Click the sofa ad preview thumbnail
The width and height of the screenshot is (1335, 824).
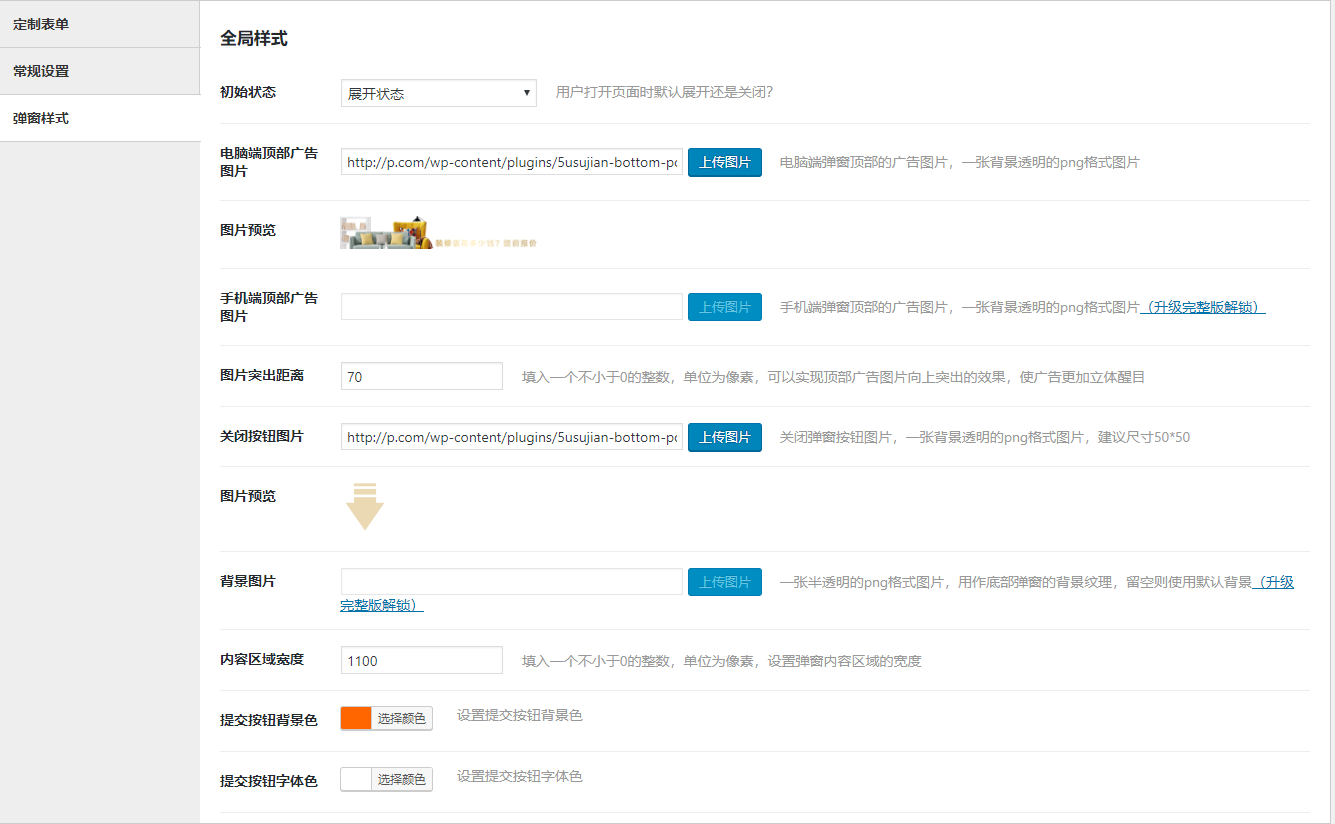439,232
